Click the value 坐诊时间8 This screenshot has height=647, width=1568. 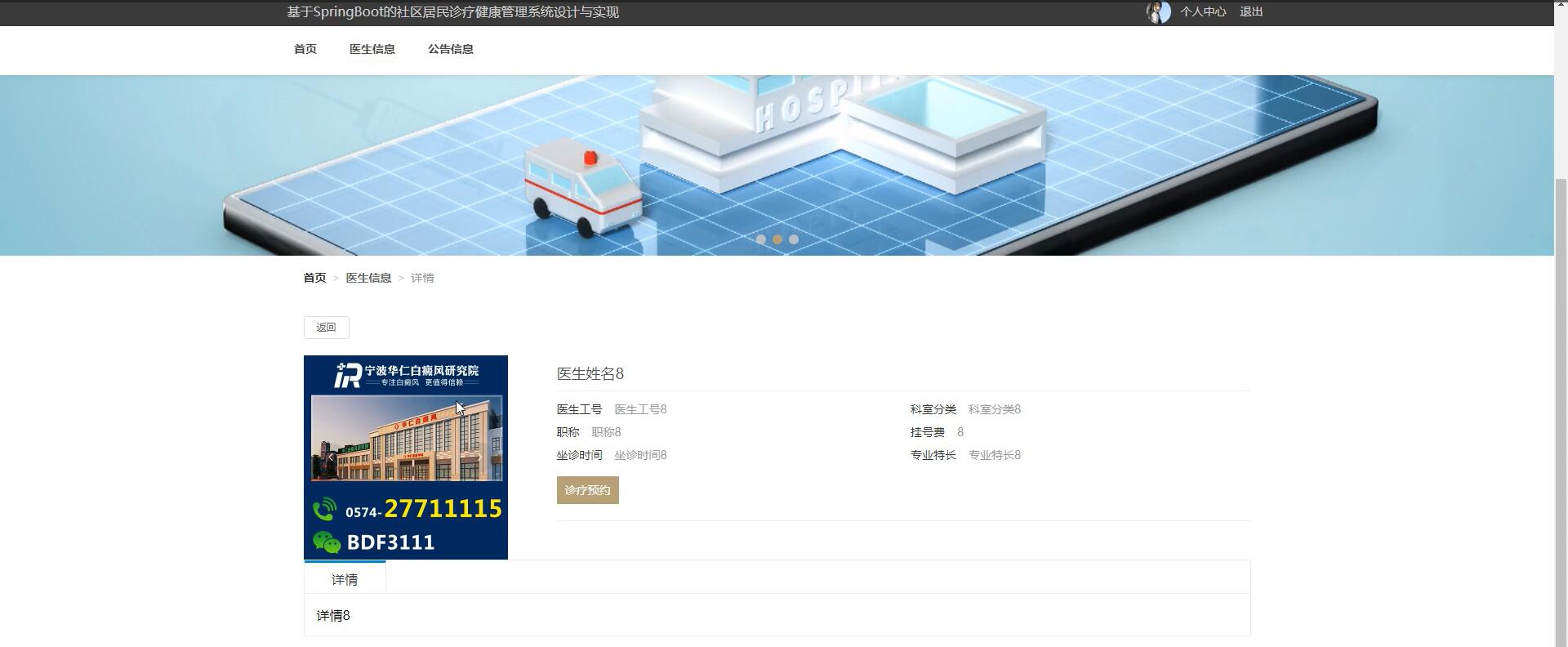pos(640,455)
